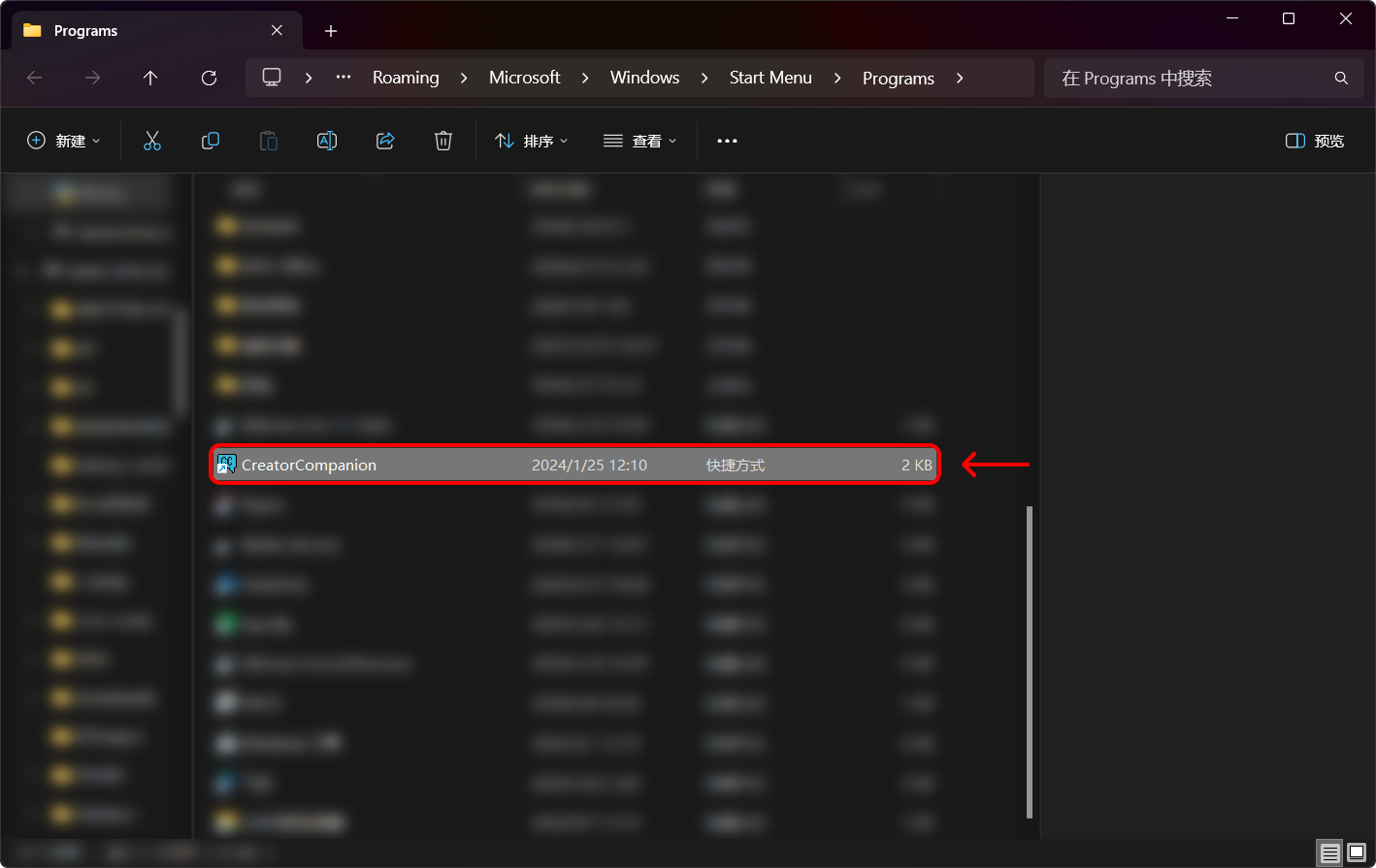
Task: Click the Cut scissors icon
Action: pyautogui.click(x=152, y=141)
